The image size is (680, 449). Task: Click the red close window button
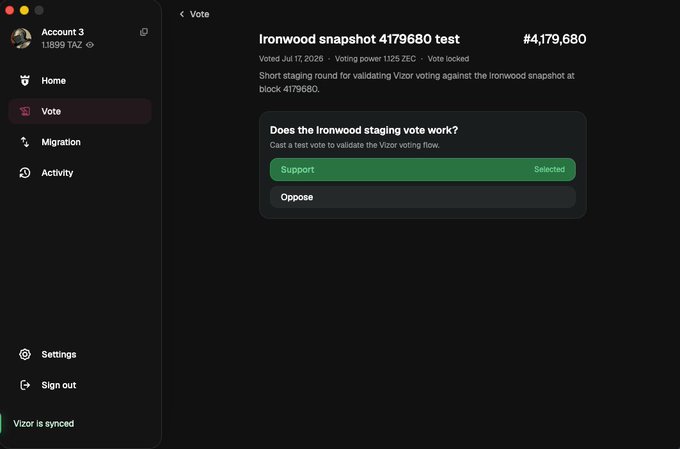[x=10, y=10]
